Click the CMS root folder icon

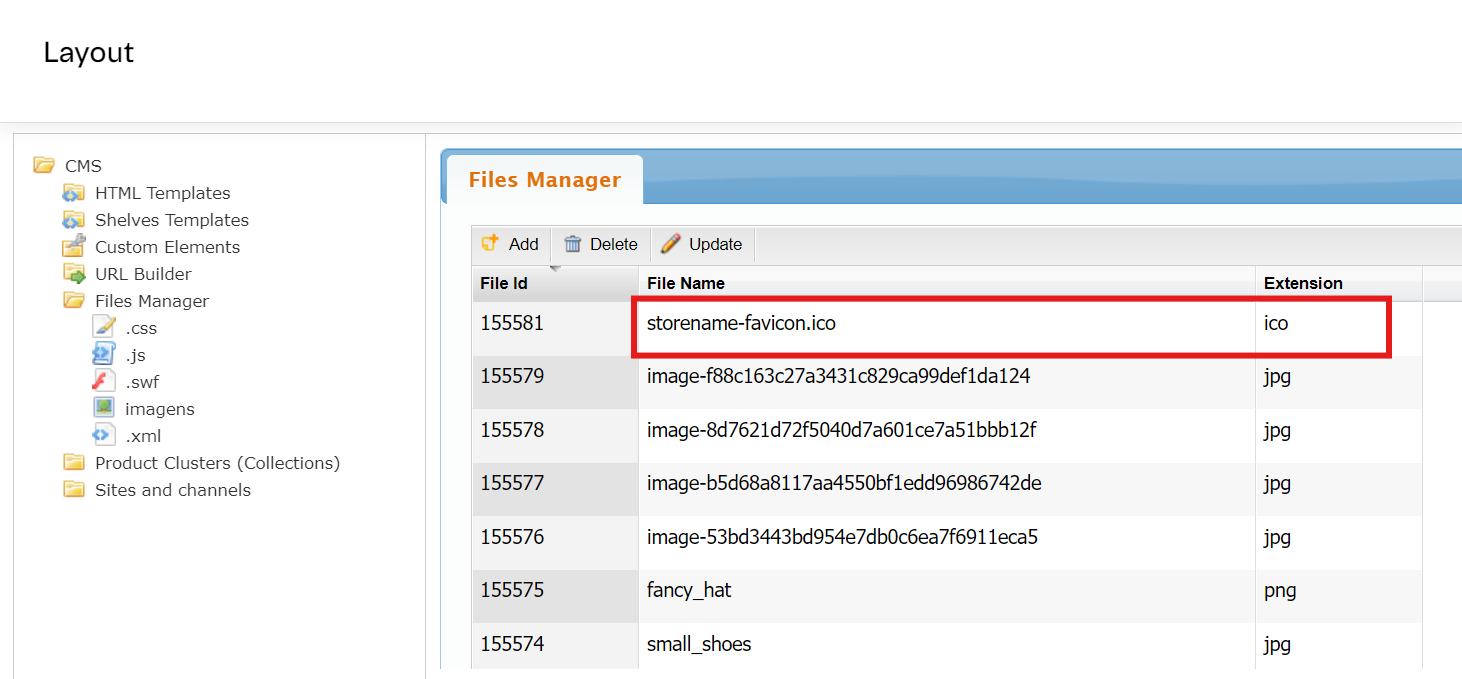coord(44,165)
